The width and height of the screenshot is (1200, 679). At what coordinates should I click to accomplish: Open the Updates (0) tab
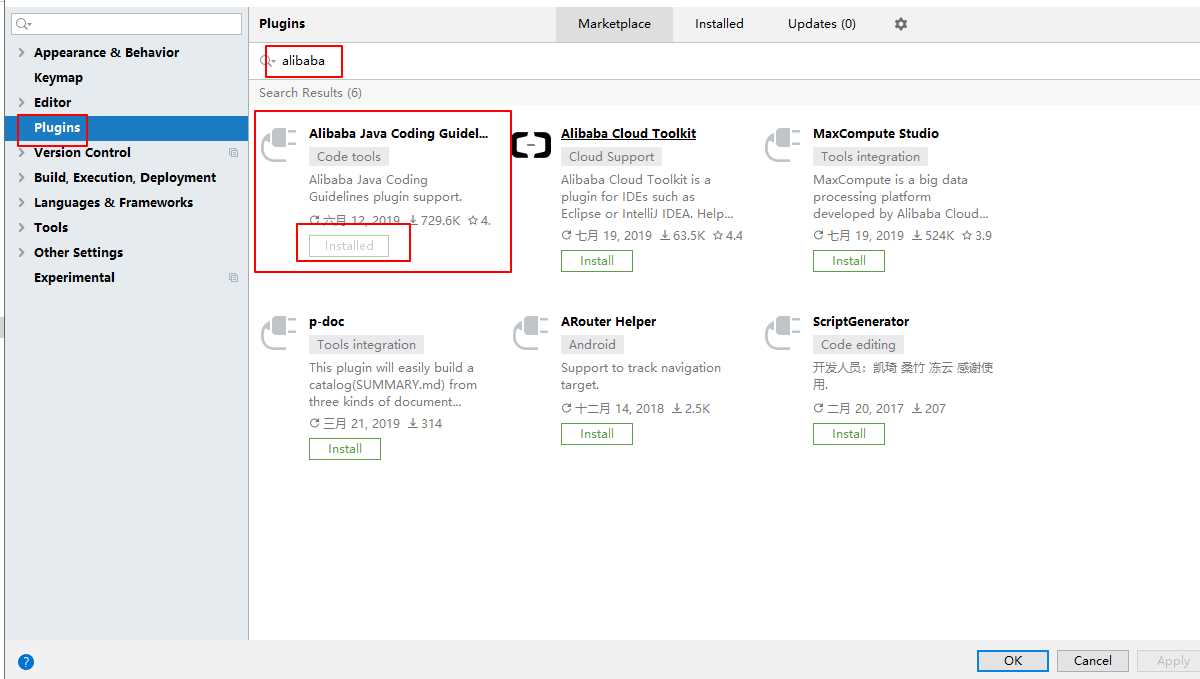tap(822, 24)
